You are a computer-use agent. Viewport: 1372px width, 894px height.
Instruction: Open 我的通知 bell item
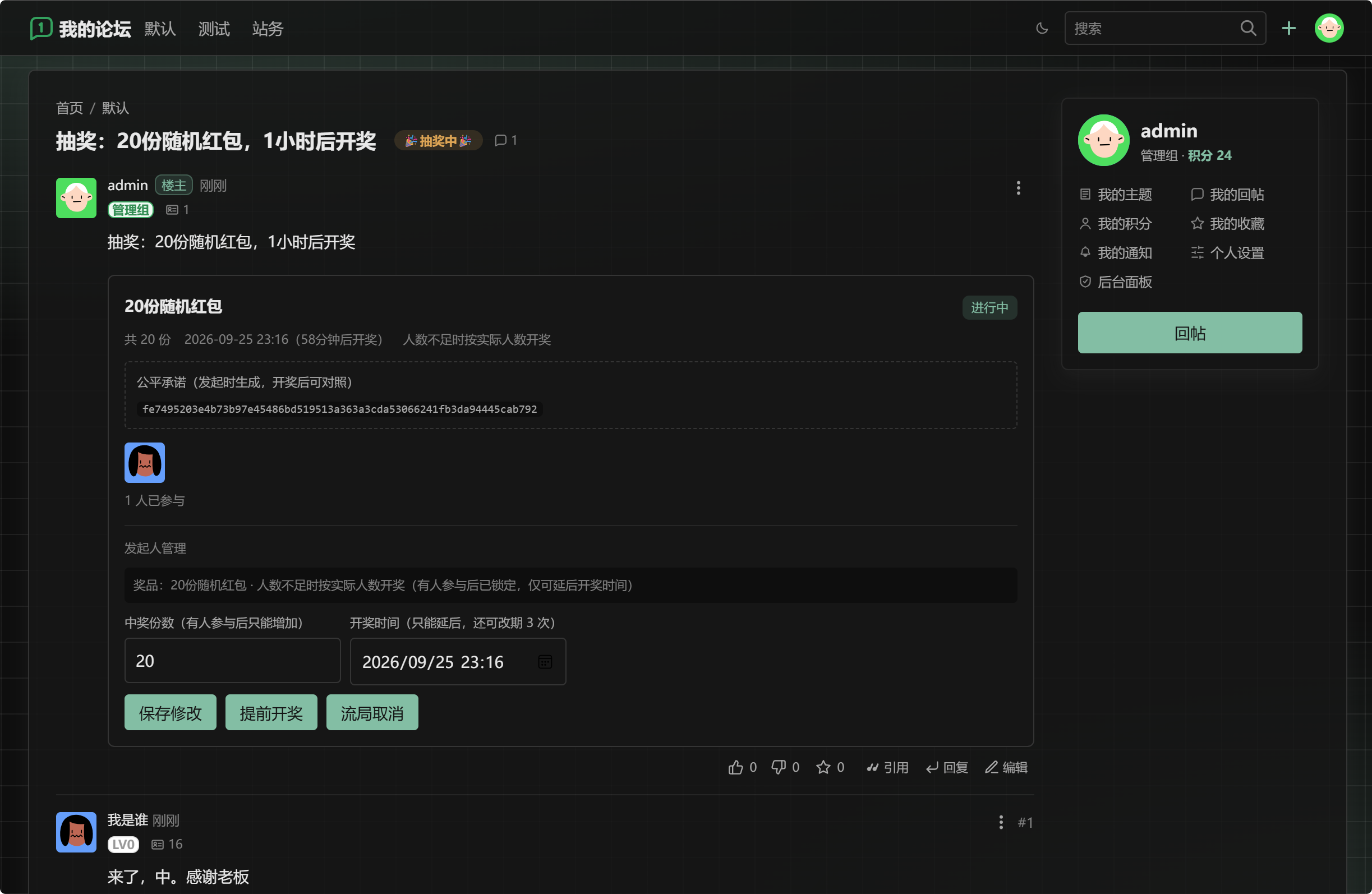point(1116,252)
